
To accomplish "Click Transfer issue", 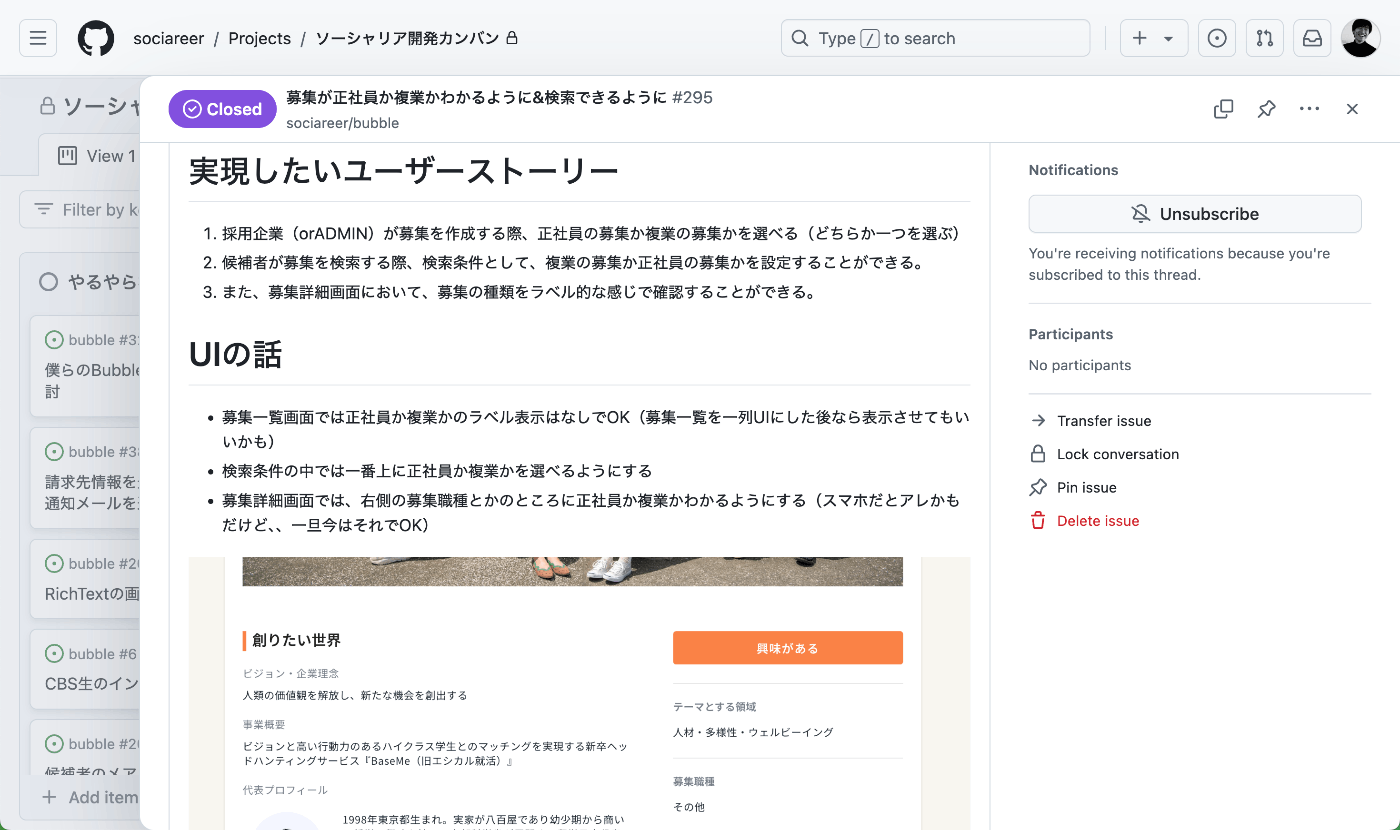I will click(x=1103, y=421).
